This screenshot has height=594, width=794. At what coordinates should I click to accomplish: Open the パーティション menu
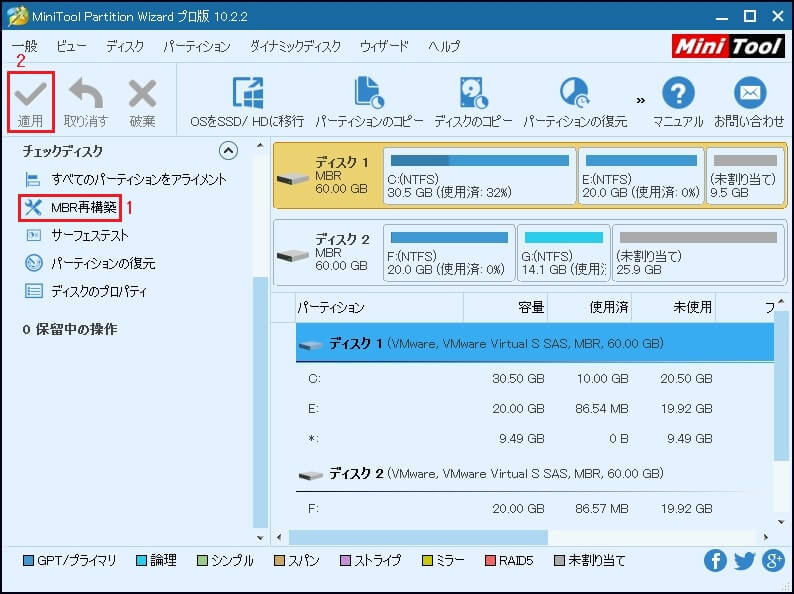[196, 47]
